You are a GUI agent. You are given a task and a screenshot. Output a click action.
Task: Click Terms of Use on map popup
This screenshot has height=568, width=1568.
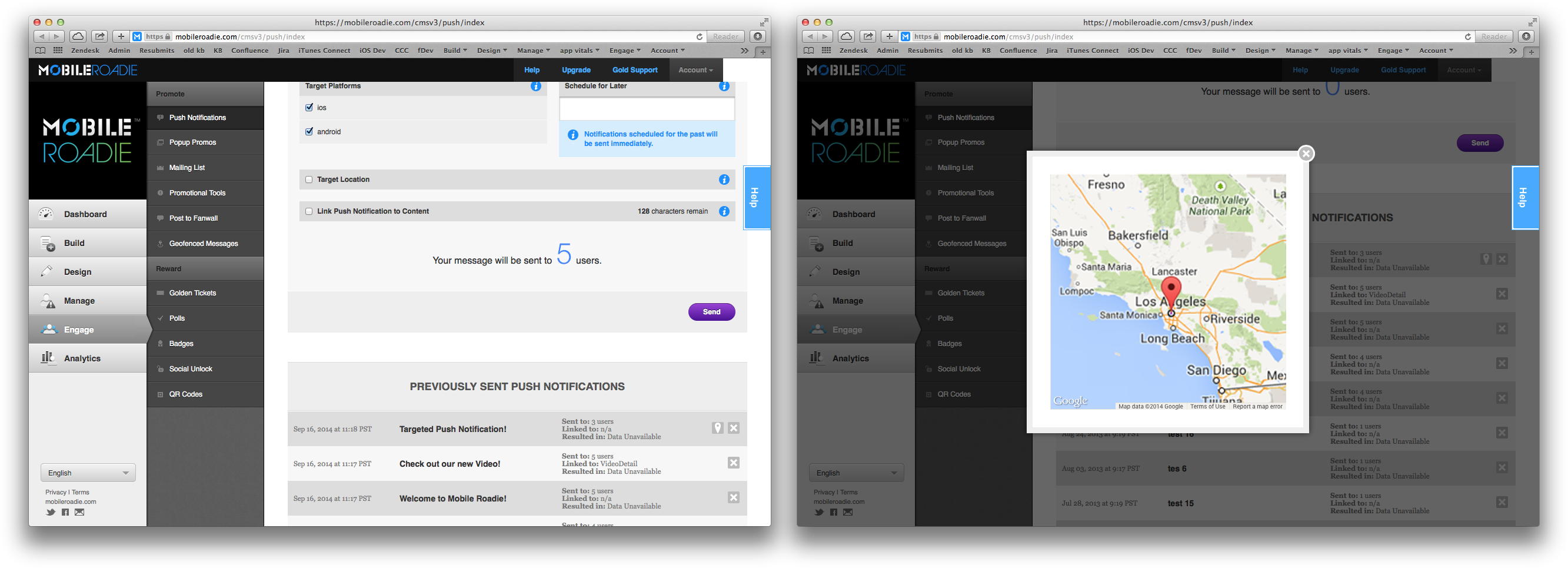click(1207, 407)
